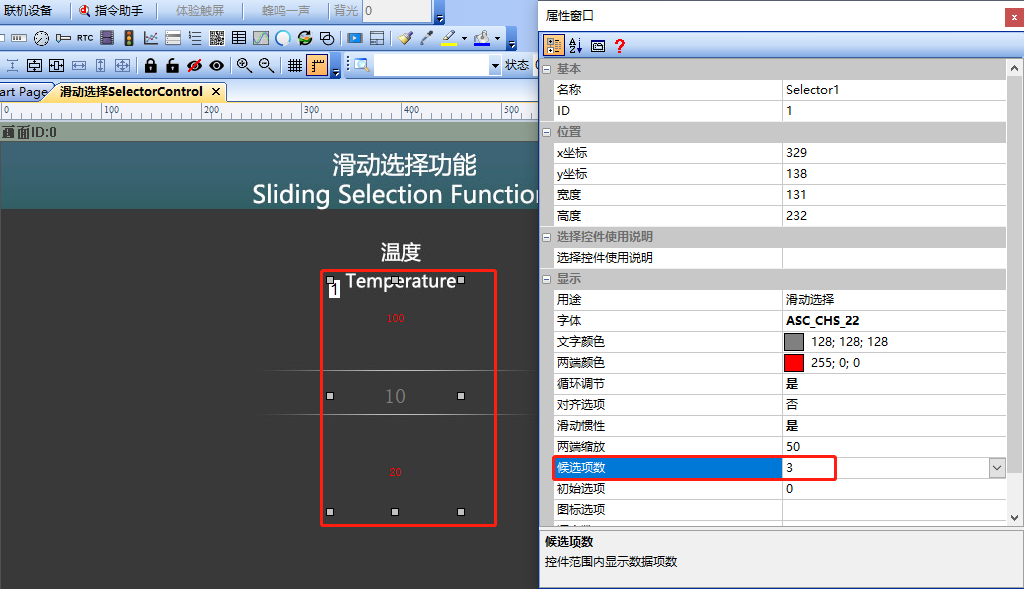Select the traffic light icon tool
The height and width of the screenshot is (589, 1024).
[129, 38]
